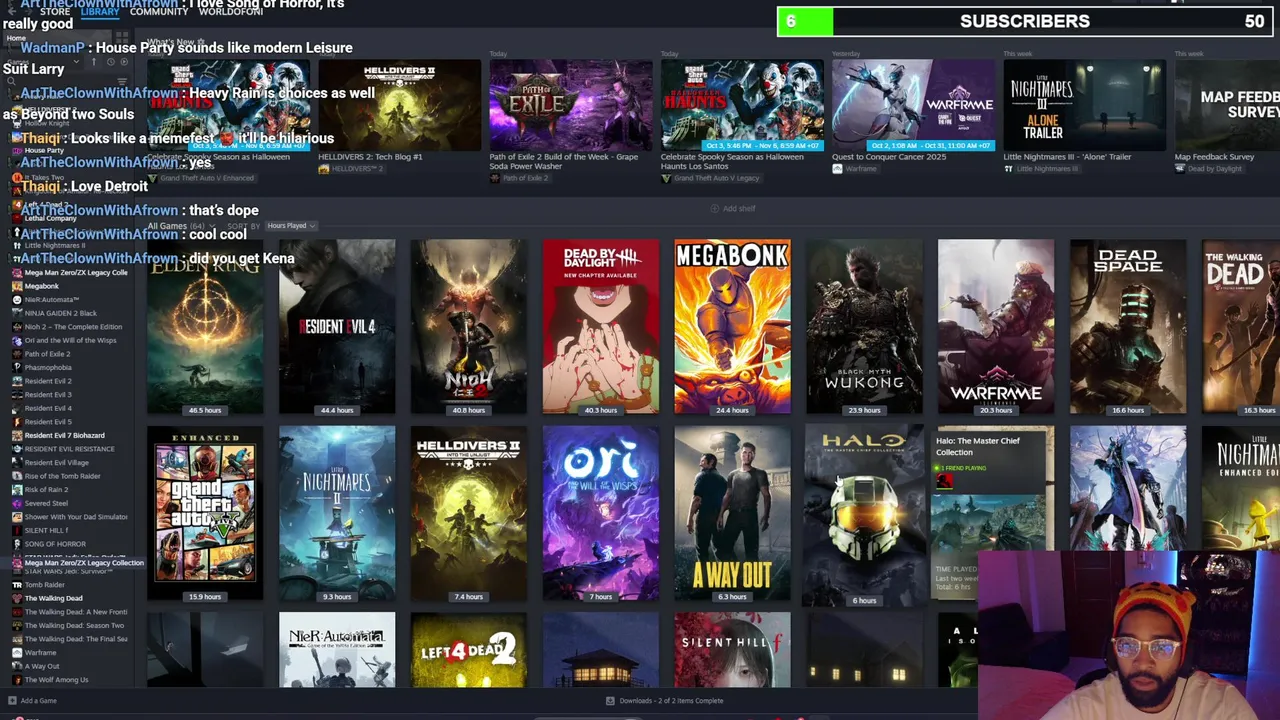The image size is (1280, 720).
Task: Select the Black Myth Wukong cover
Action: pos(865,327)
